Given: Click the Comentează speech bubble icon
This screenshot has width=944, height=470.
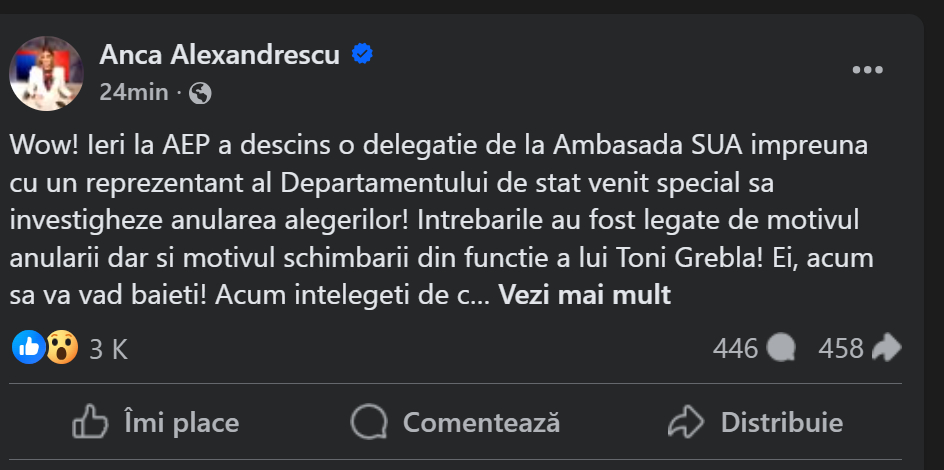Looking at the screenshot, I should click(368, 423).
